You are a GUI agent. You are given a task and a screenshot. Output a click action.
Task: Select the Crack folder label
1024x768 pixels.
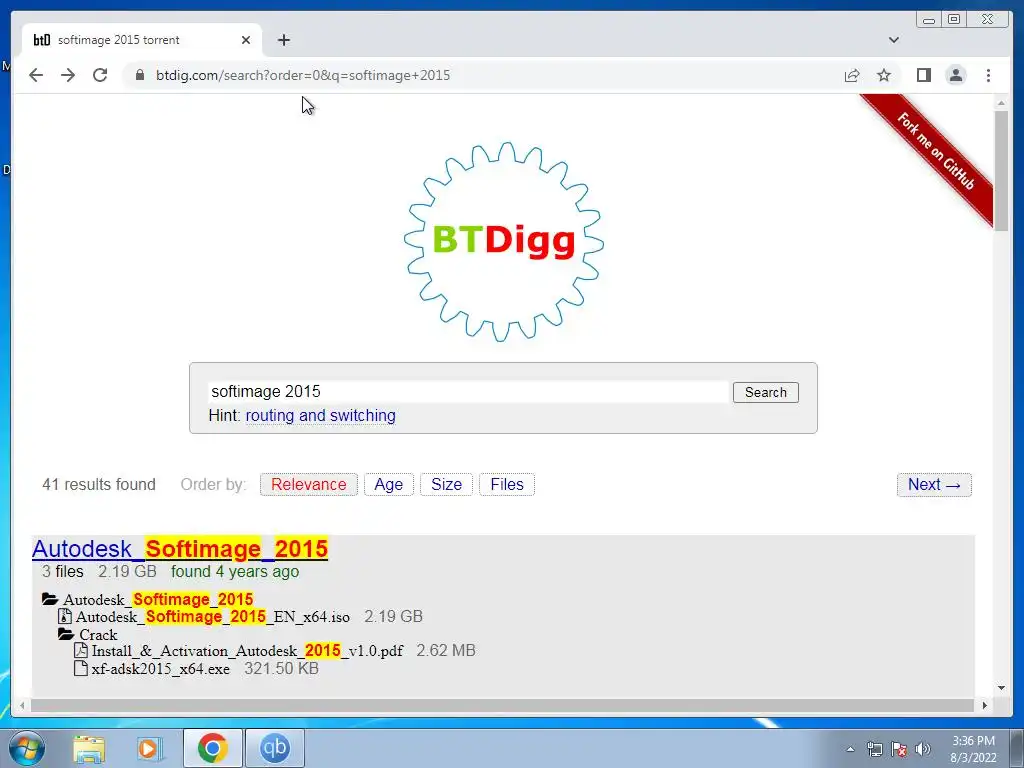[98, 635]
